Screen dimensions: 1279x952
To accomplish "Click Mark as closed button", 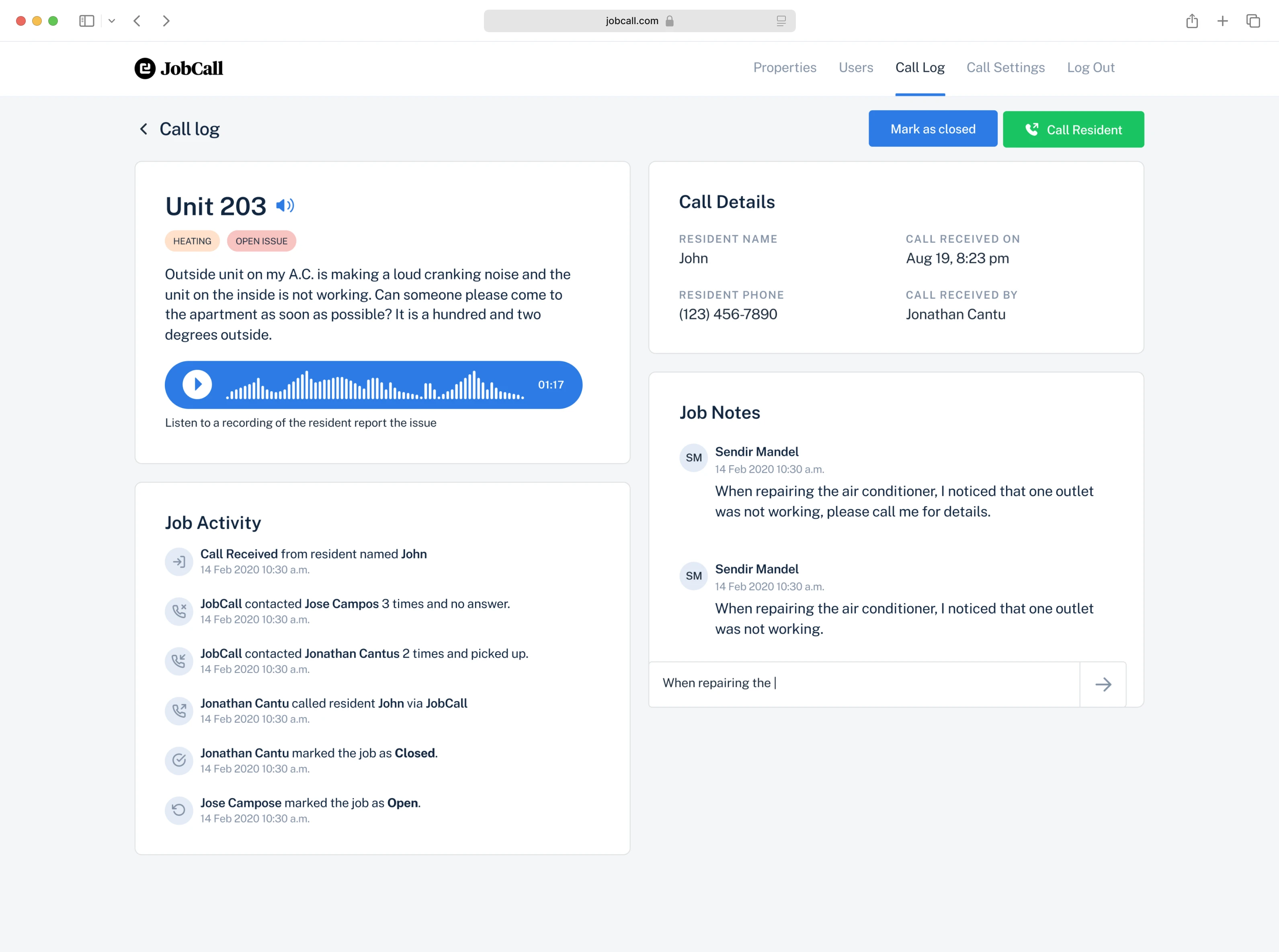I will click(933, 129).
